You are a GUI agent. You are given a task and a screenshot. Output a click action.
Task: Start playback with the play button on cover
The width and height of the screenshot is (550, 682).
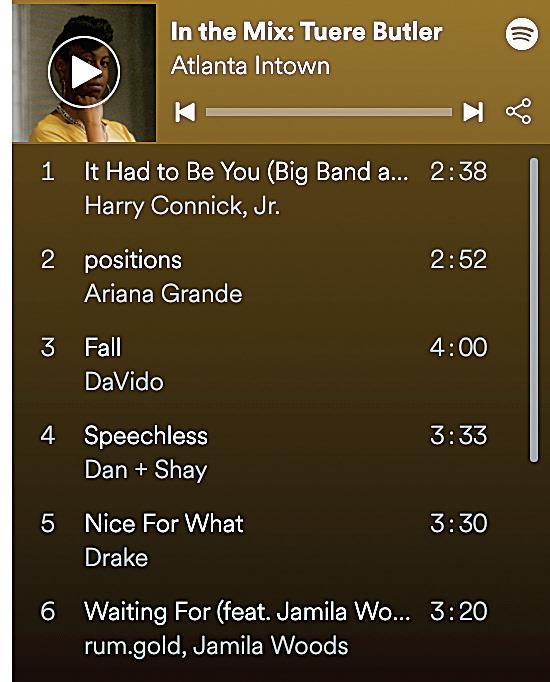point(84,72)
